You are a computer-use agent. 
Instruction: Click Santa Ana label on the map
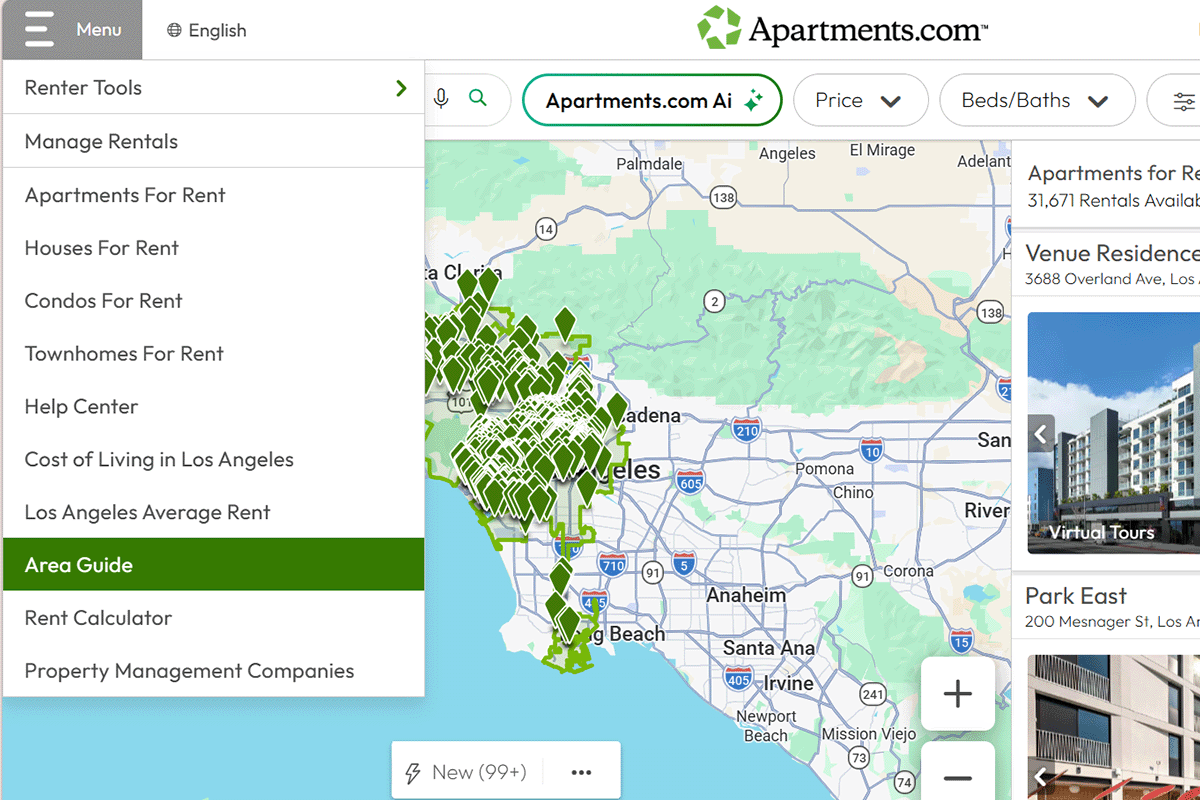pos(769,648)
